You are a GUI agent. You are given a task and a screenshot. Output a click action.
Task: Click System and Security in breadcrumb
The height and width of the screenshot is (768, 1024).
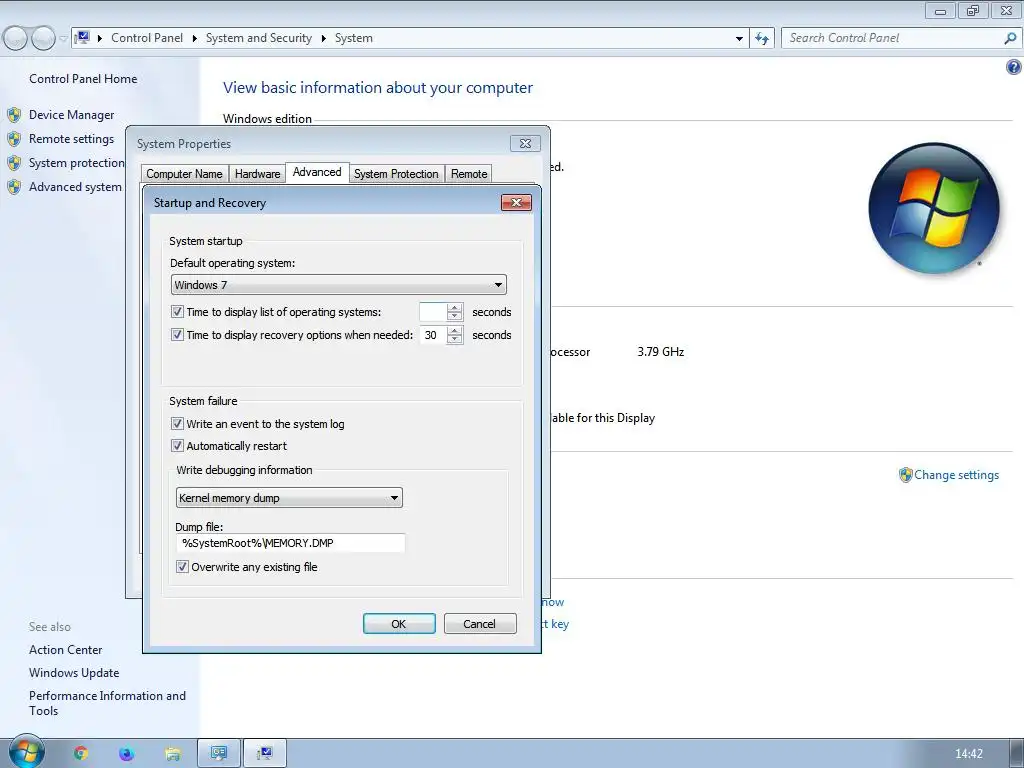tap(259, 38)
